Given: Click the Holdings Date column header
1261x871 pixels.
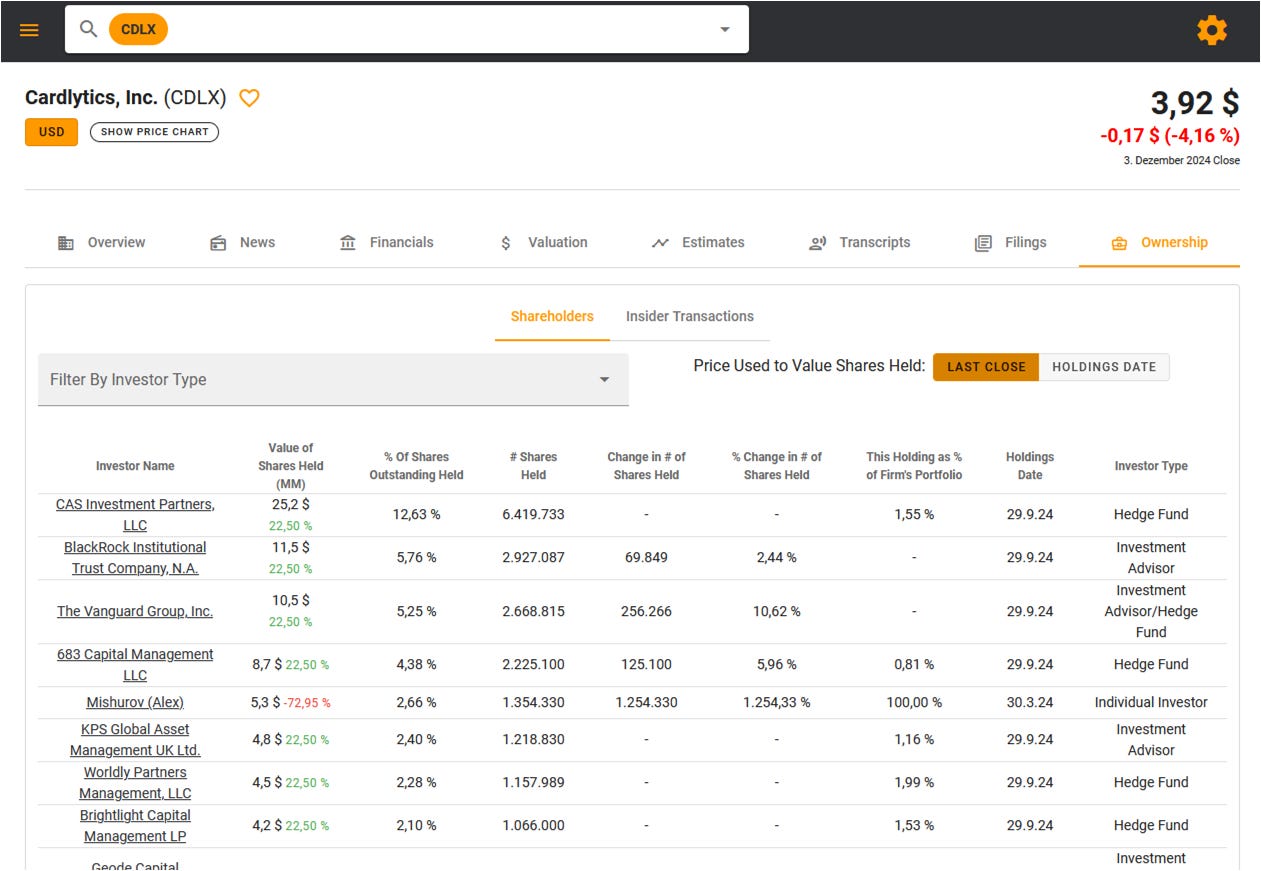Looking at the screenshot, I should click(1030, 466).
